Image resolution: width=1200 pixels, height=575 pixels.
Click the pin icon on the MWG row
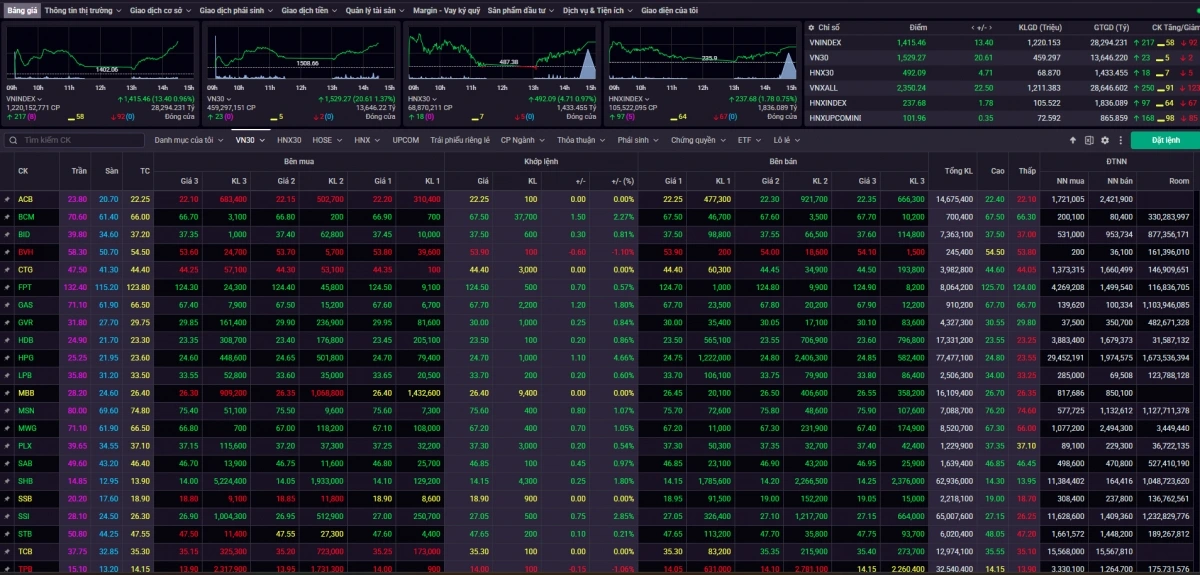[7, 427]
